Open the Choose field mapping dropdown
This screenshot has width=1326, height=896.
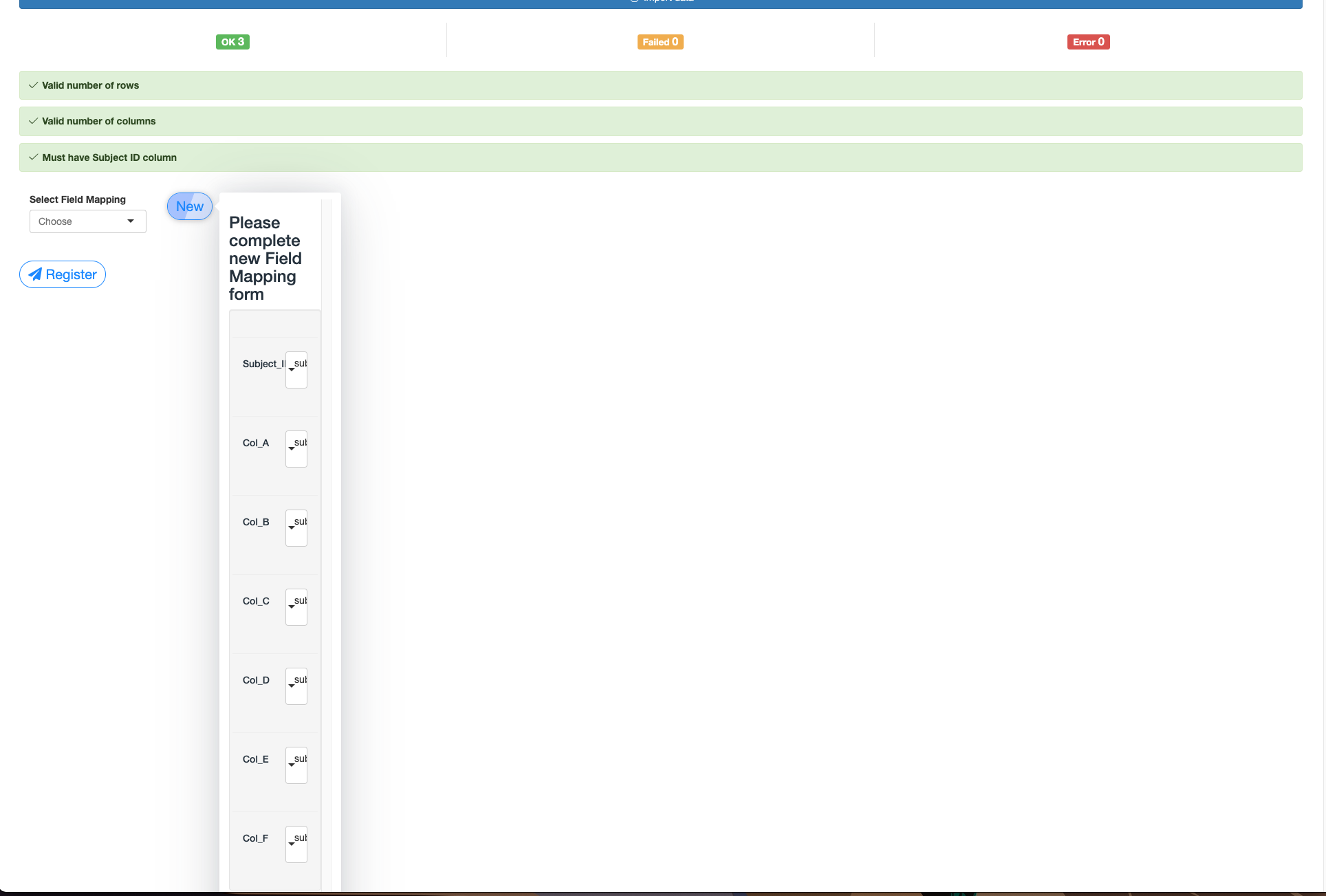pyautogui.click(x=87, y=221)
